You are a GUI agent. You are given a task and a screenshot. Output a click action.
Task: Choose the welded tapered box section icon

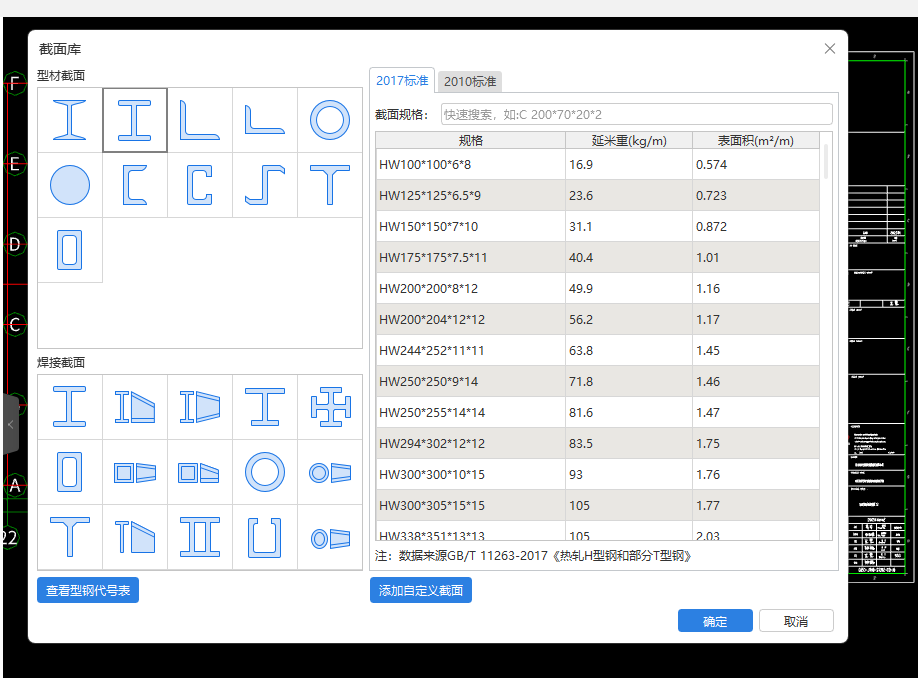135,472
